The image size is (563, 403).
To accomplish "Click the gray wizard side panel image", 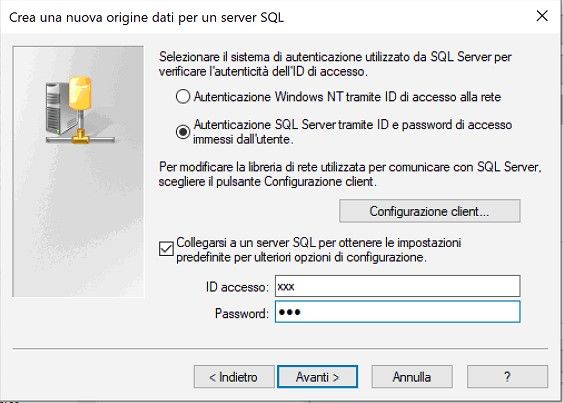I will pos(78,172).
